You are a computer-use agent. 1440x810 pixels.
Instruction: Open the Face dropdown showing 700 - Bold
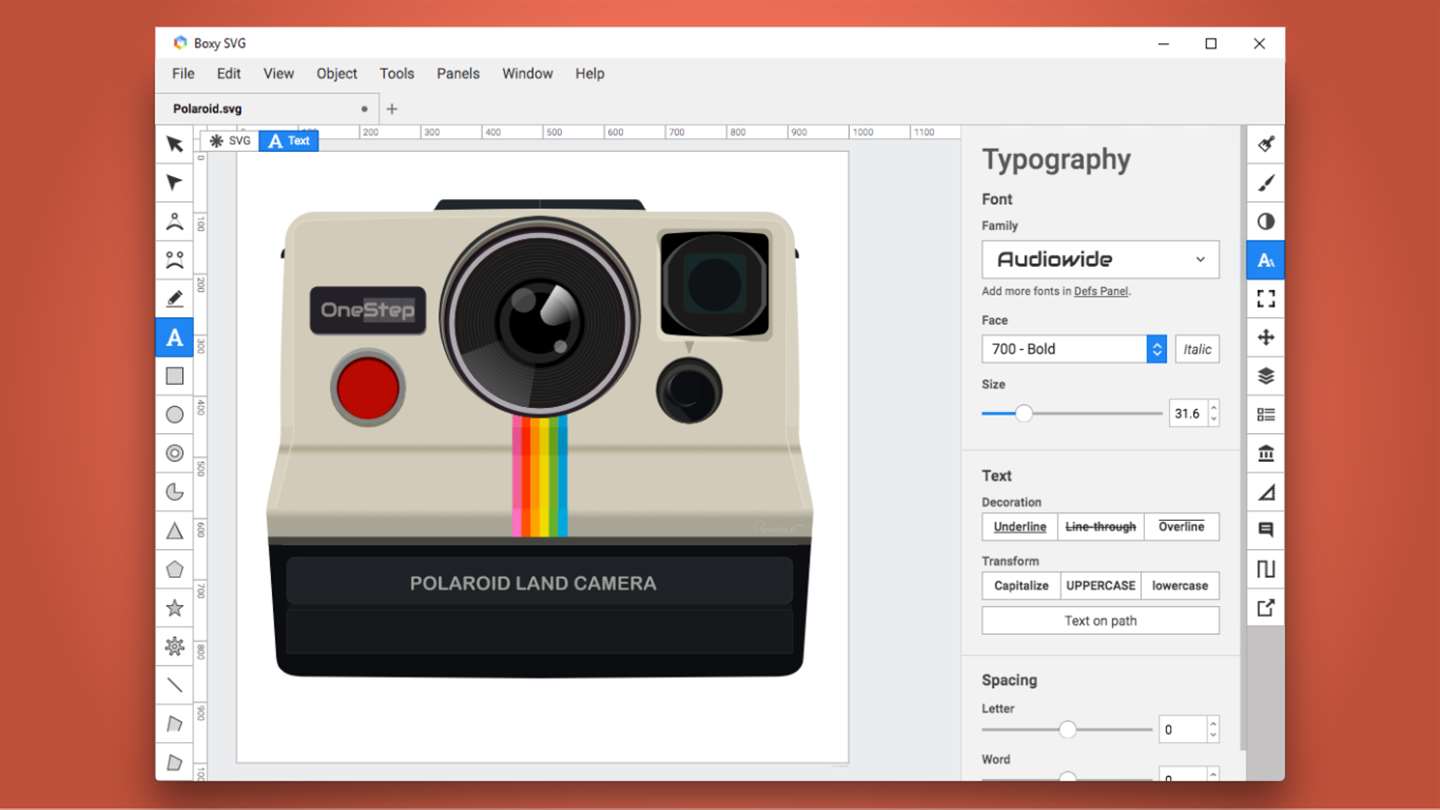[x=1074, y=349]
